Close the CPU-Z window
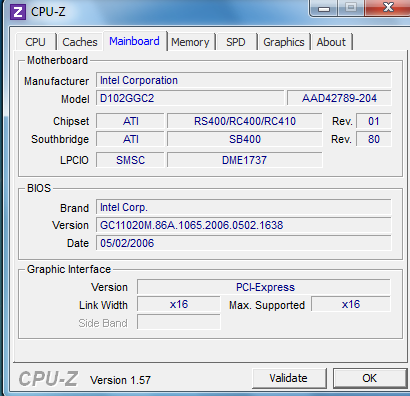The image size is (410, 396). tap(387, 7)
